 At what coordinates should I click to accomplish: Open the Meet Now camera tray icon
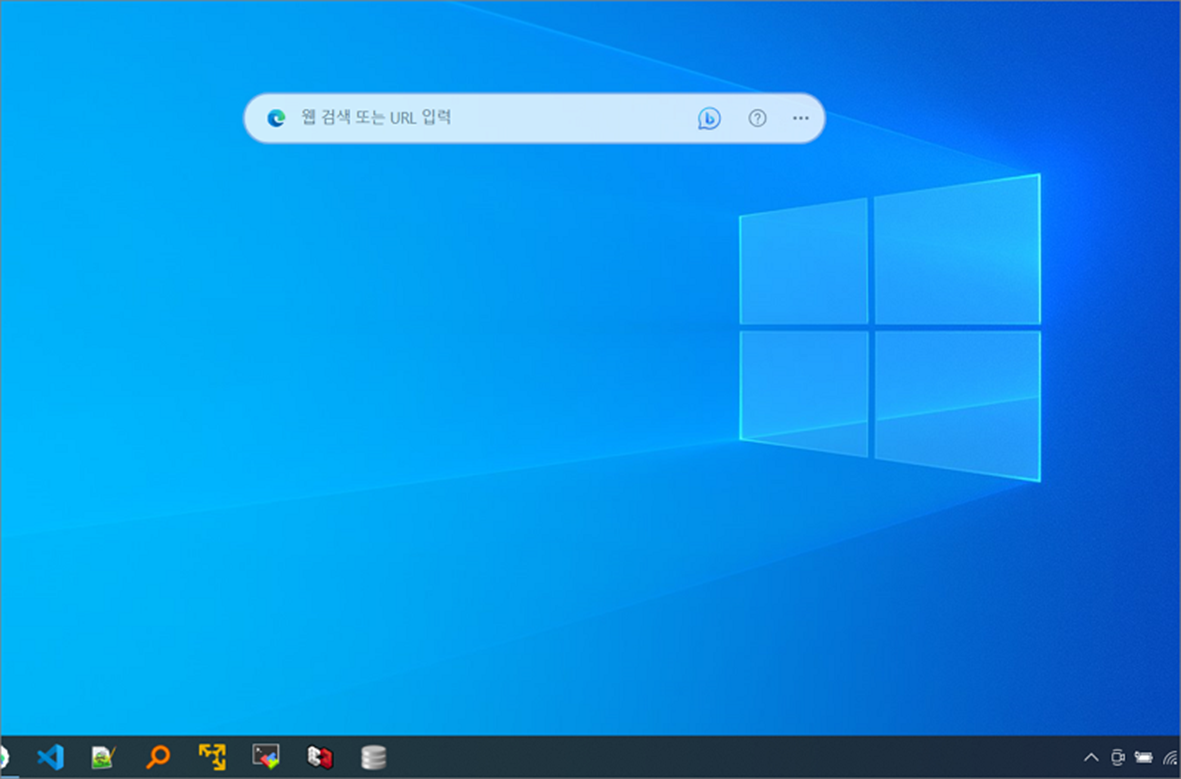(1118, 758)
